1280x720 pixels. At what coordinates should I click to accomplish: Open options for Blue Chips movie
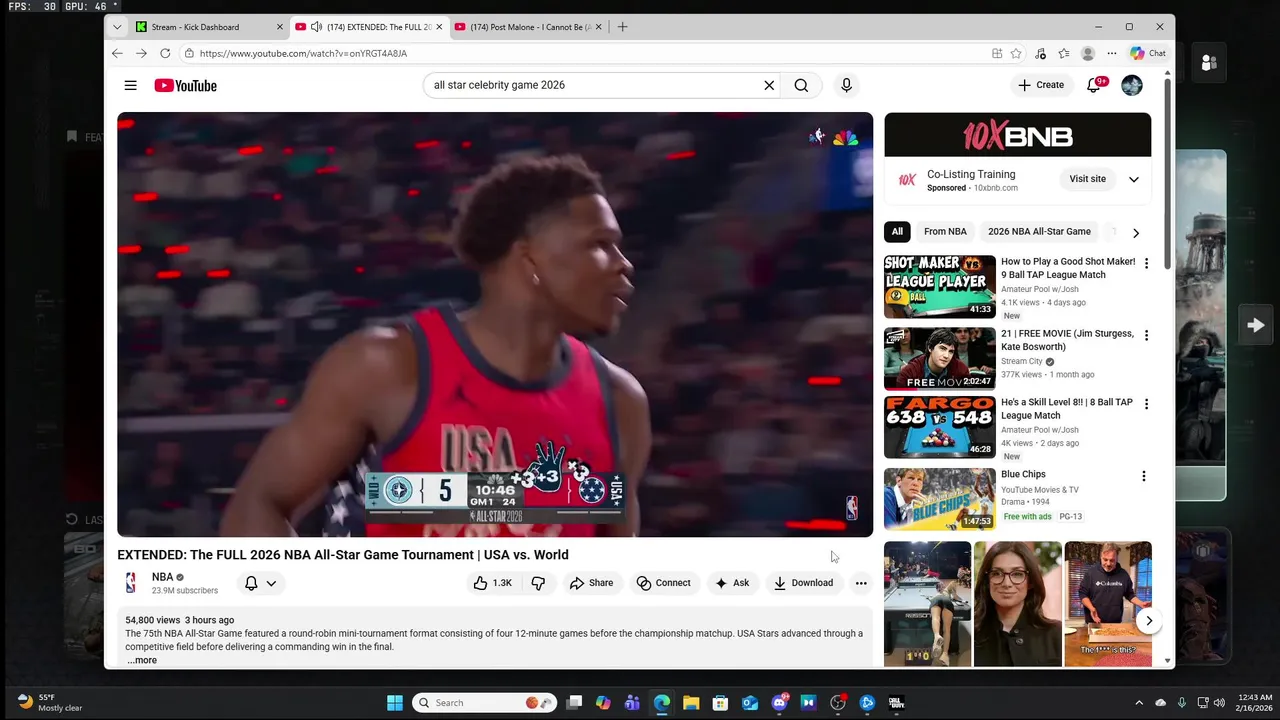(x=1146, y=476)
